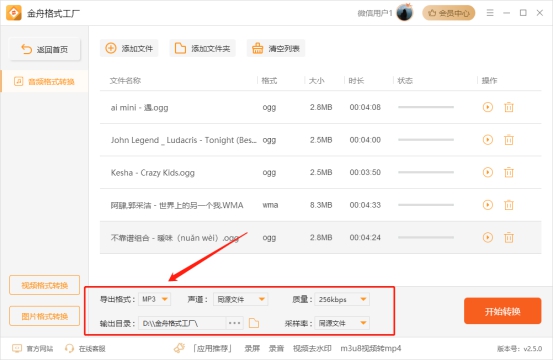Click progress bar of ai mini row

point(426,107)
